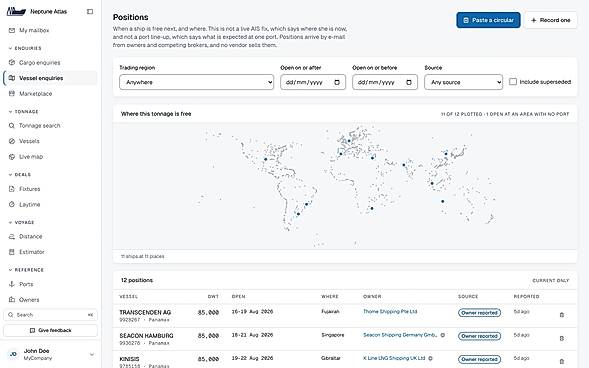Click the Open on or before date field

pos(385,82)
